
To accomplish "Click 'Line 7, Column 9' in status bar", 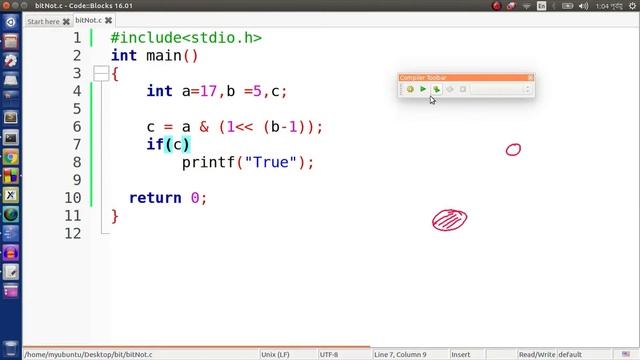I will [x=400, y=354].
